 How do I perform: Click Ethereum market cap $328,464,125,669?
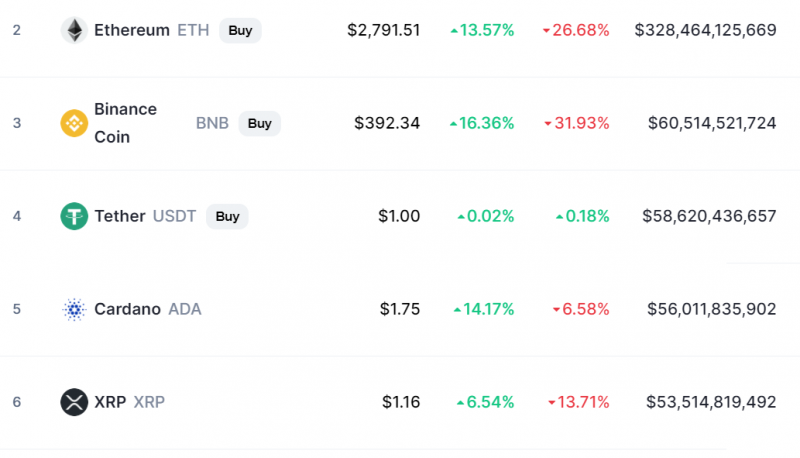(x=706, y=30)
